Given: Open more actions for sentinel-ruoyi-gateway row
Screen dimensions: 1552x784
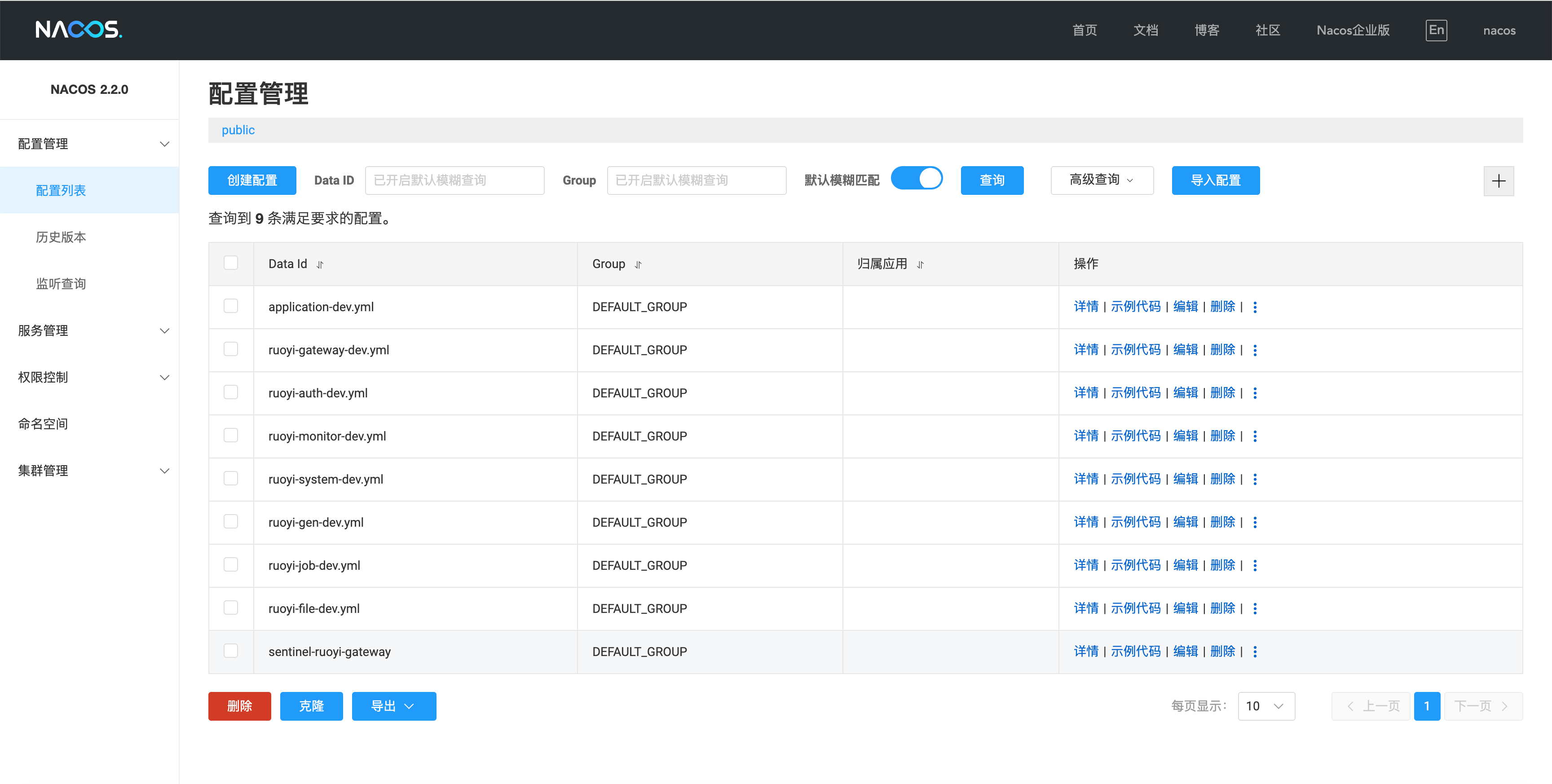Looking at the screenshot, I should 1255,652.
